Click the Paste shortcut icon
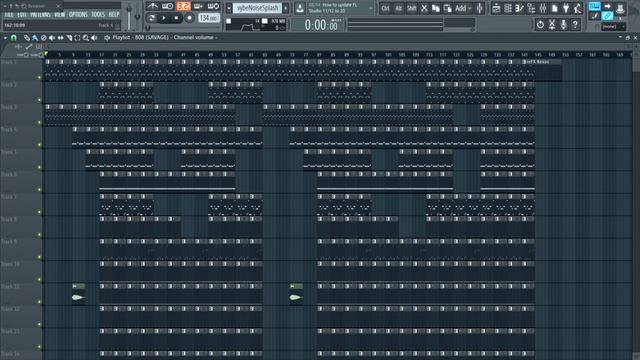This screenshot has height=360, width=640. tap(447, 8)
